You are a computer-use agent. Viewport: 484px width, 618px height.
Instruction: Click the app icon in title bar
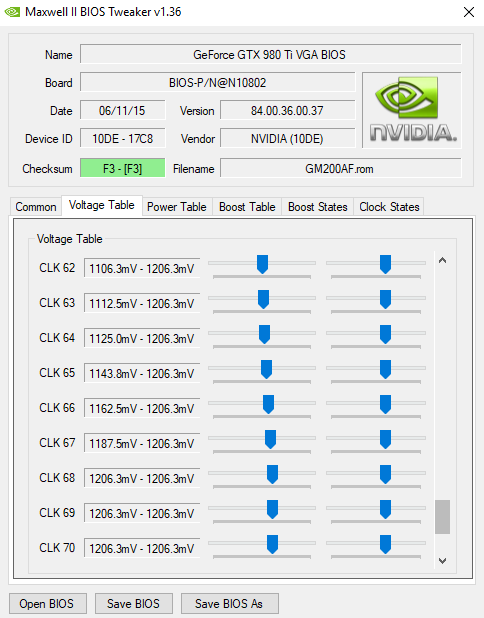pyautogui.click(x=12, y=12)
